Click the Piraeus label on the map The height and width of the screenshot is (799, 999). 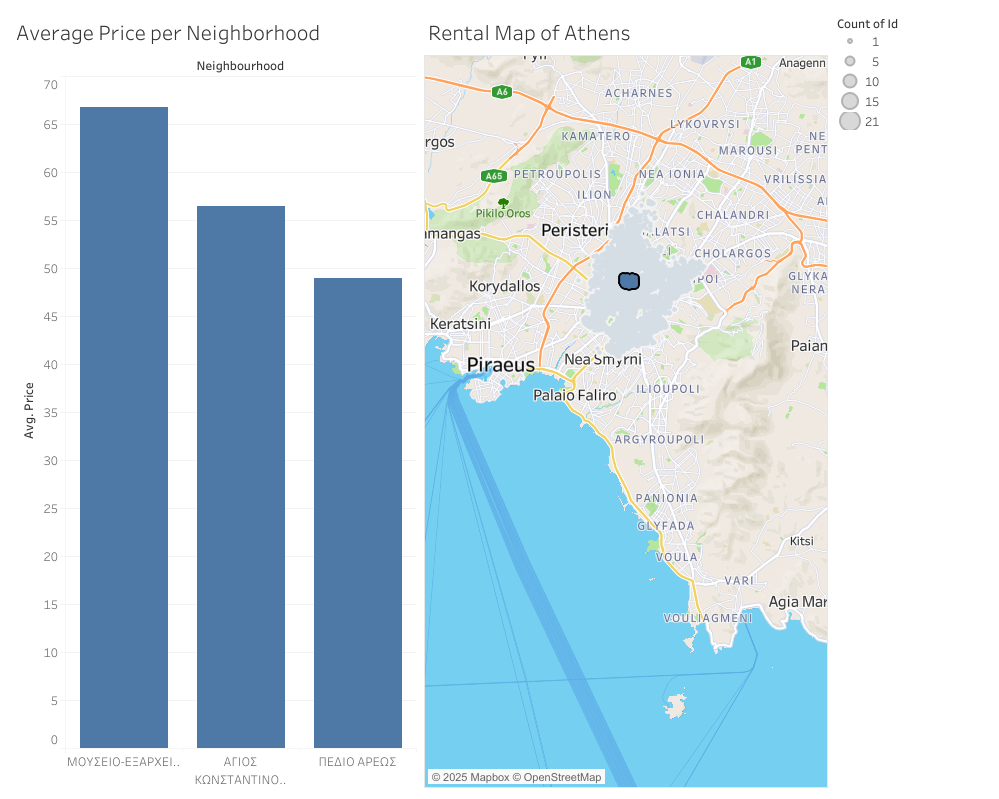tap(501, 365)
